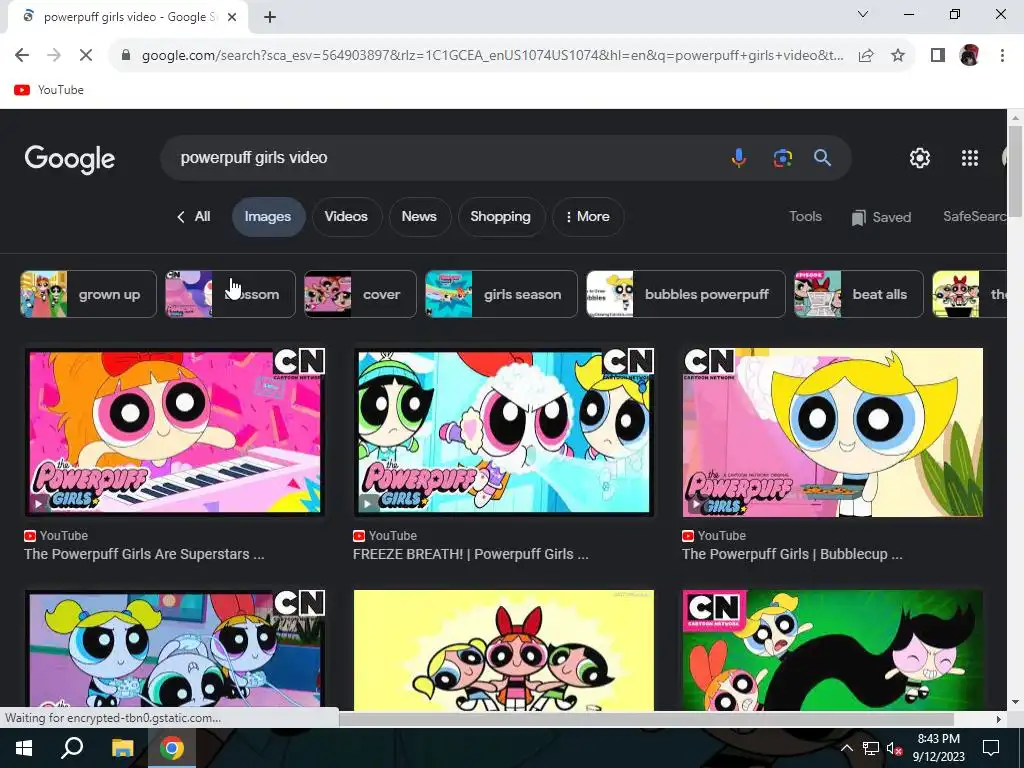View site information lock icon
Image resolution: width=1024 pixels, height=768 pixels.
126,56
